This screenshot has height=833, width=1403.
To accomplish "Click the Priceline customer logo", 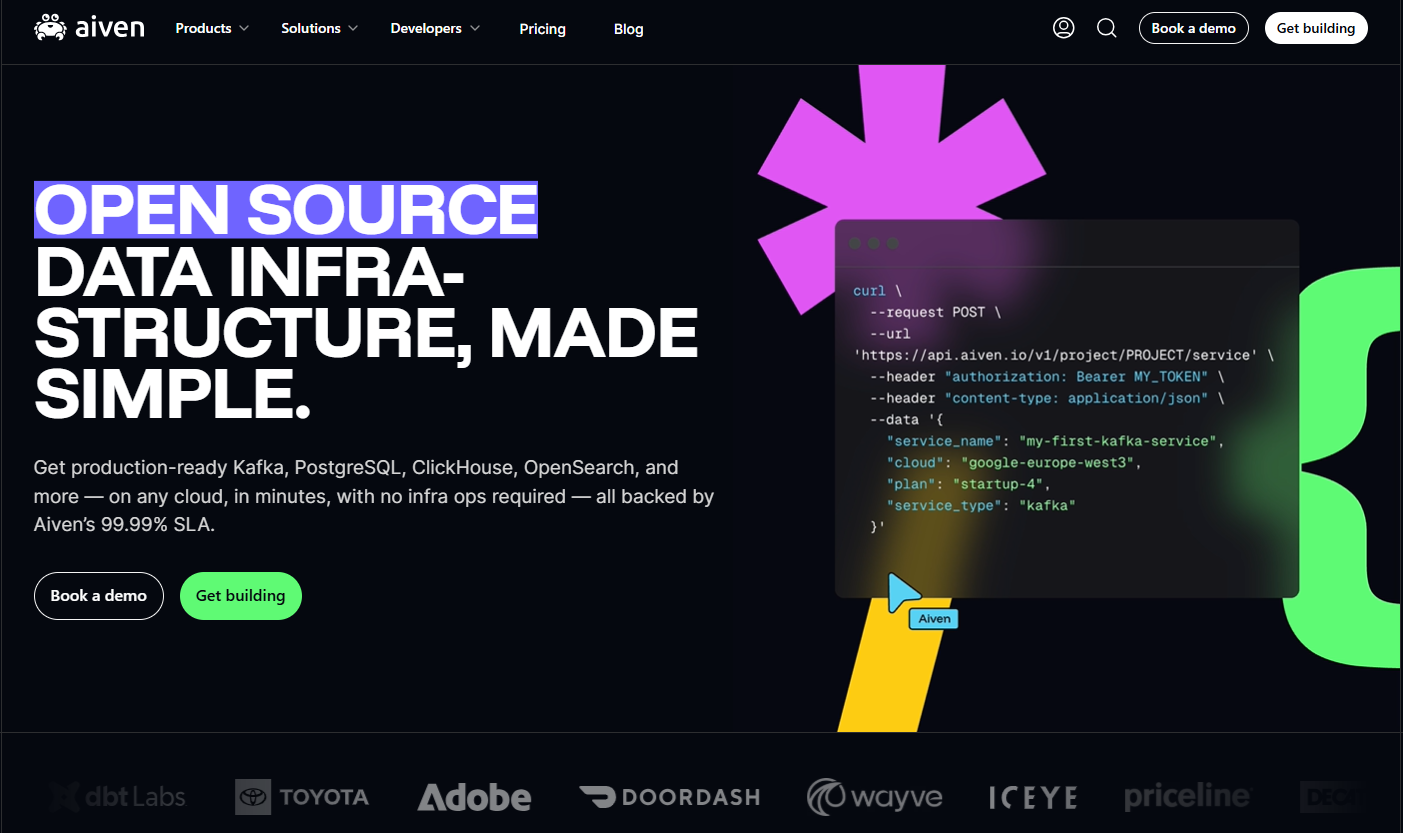I will pos(1187,797).
